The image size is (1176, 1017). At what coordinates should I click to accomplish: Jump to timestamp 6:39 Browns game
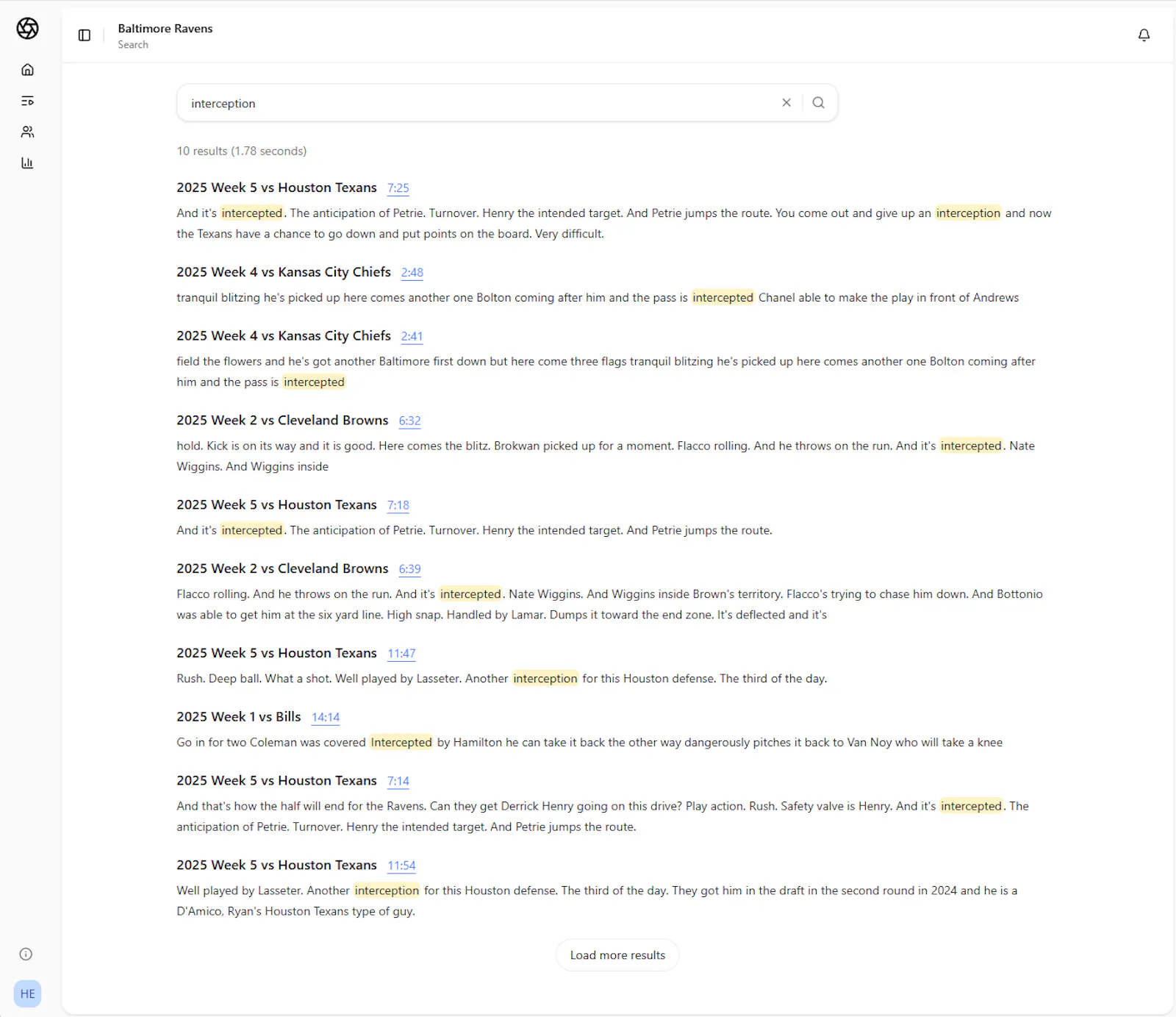tap(409, 570)
